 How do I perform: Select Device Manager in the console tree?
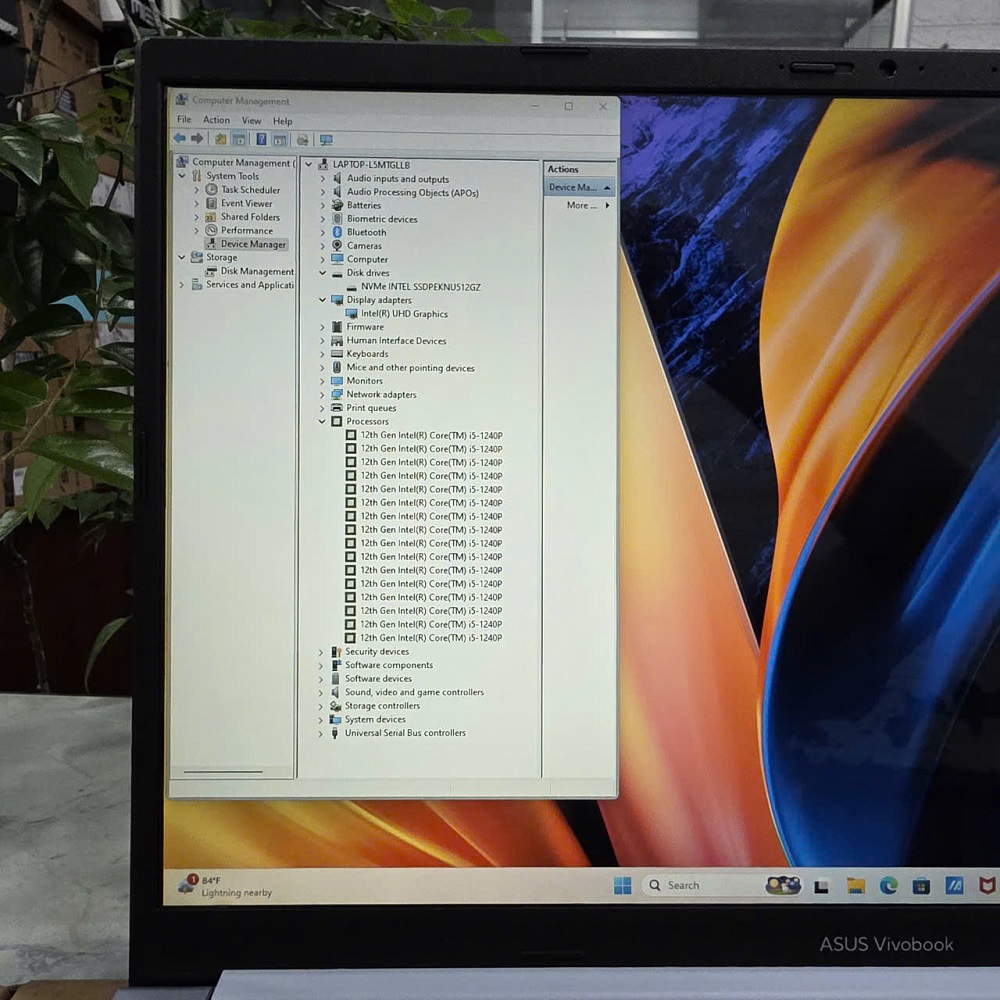(x=253, y=244)
